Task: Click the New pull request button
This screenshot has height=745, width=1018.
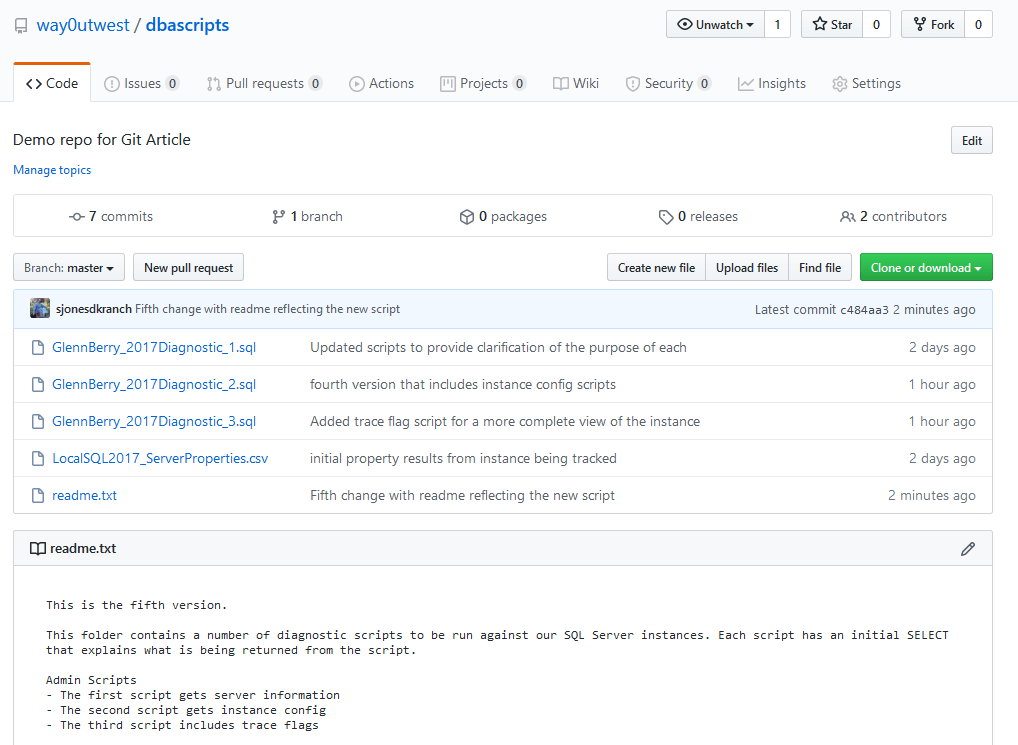Action: [x=188, y=268]
